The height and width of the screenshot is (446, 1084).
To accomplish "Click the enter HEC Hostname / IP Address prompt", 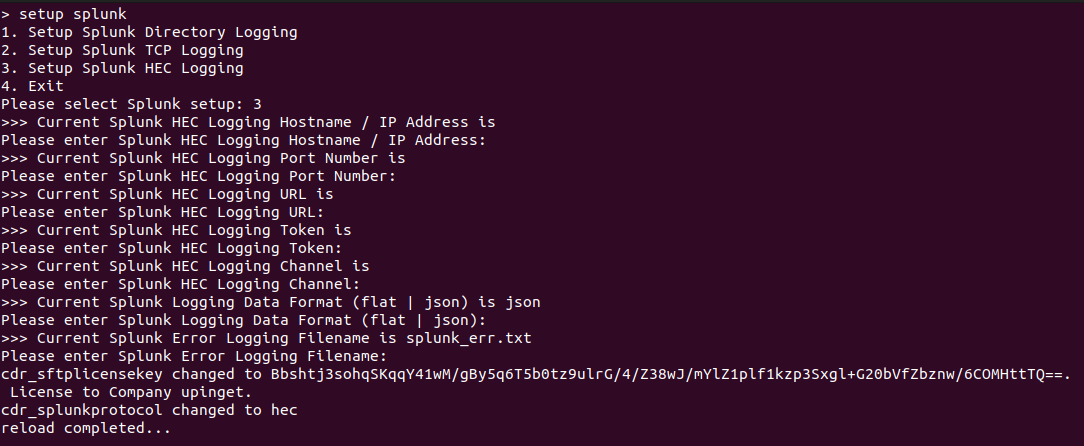I will pyautogui.click(x=243, y=140).
